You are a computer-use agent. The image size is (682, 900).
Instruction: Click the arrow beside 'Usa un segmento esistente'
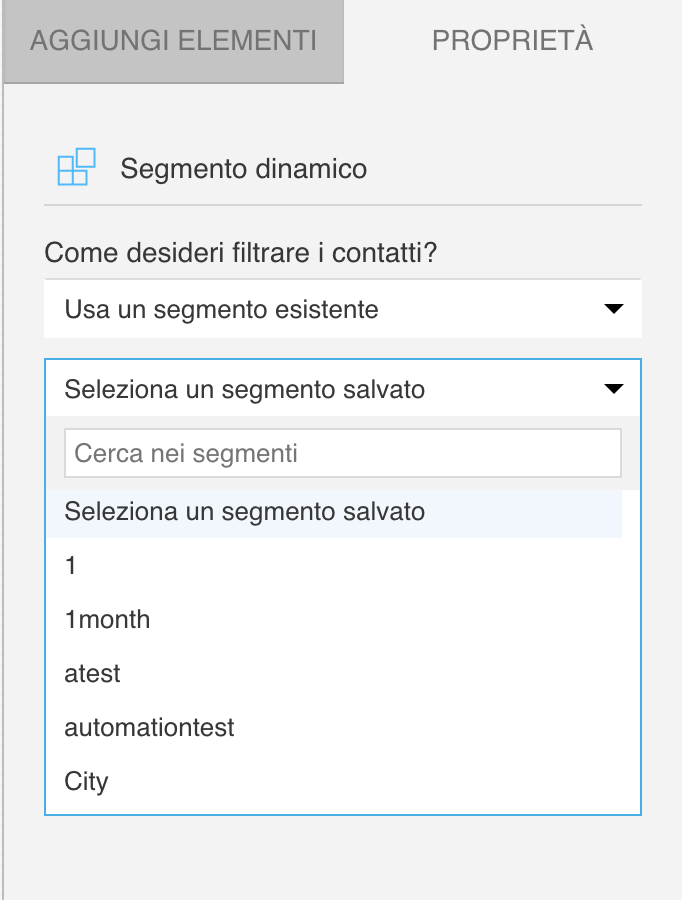coord(614,309)
